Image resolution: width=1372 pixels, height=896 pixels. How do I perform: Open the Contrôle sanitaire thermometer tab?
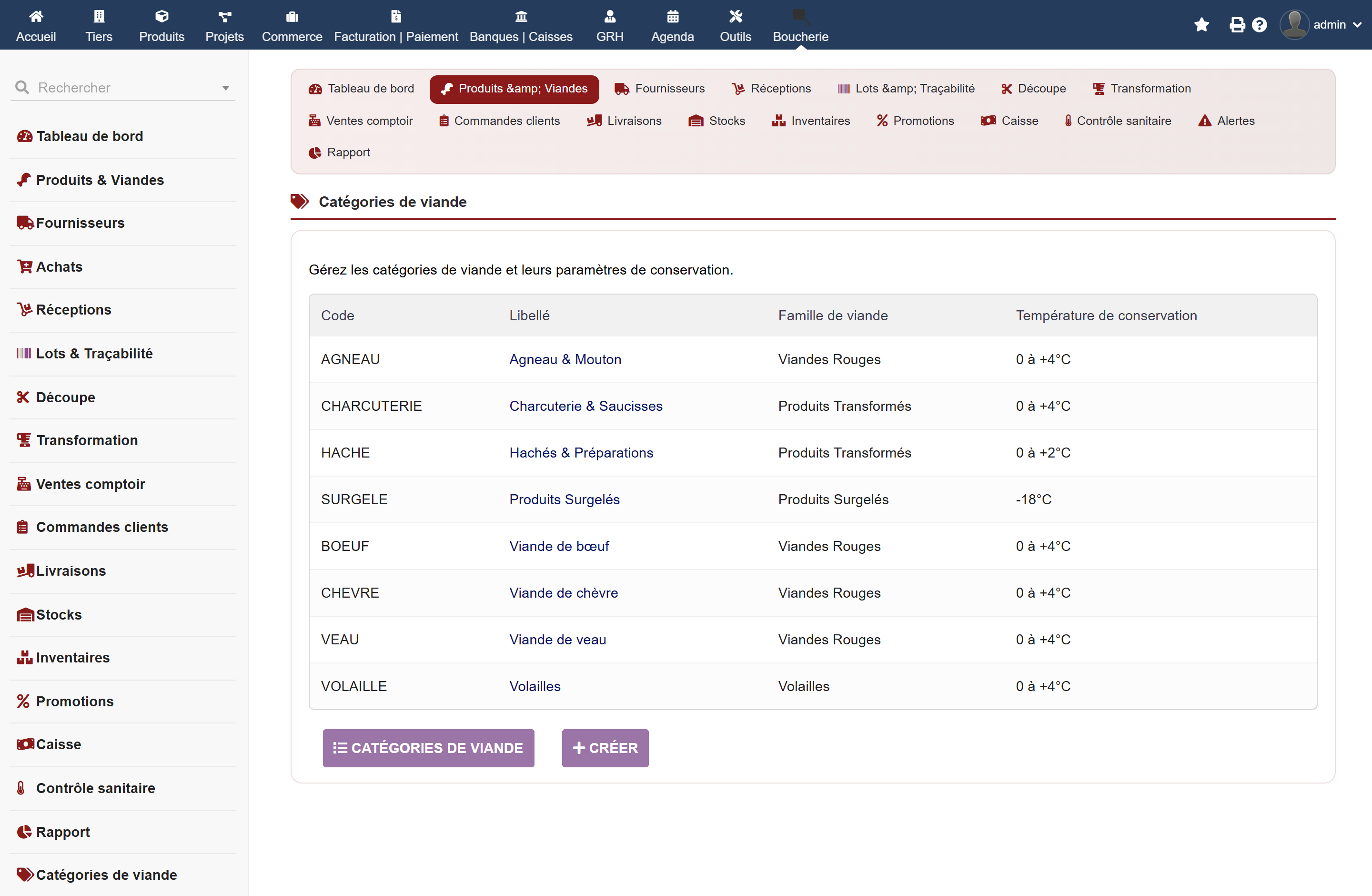(x=1119, y=121)
